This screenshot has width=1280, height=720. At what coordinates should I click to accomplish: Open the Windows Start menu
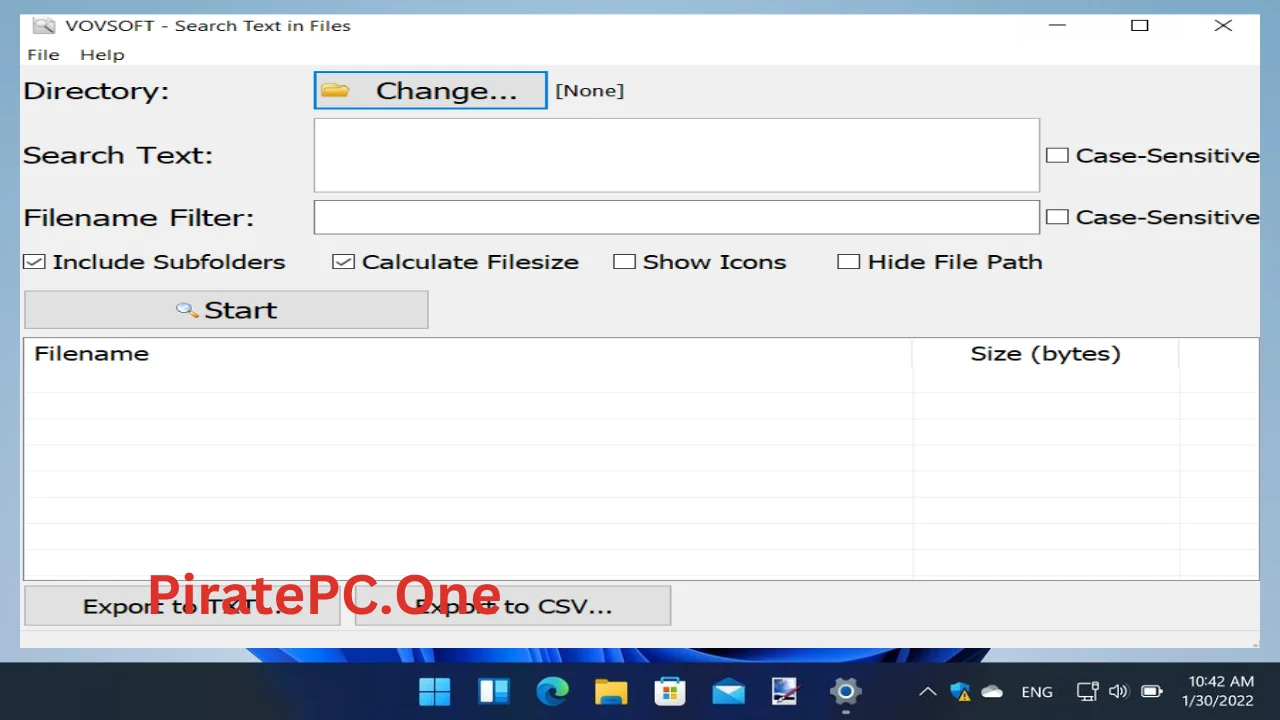(x=435, y=691)
